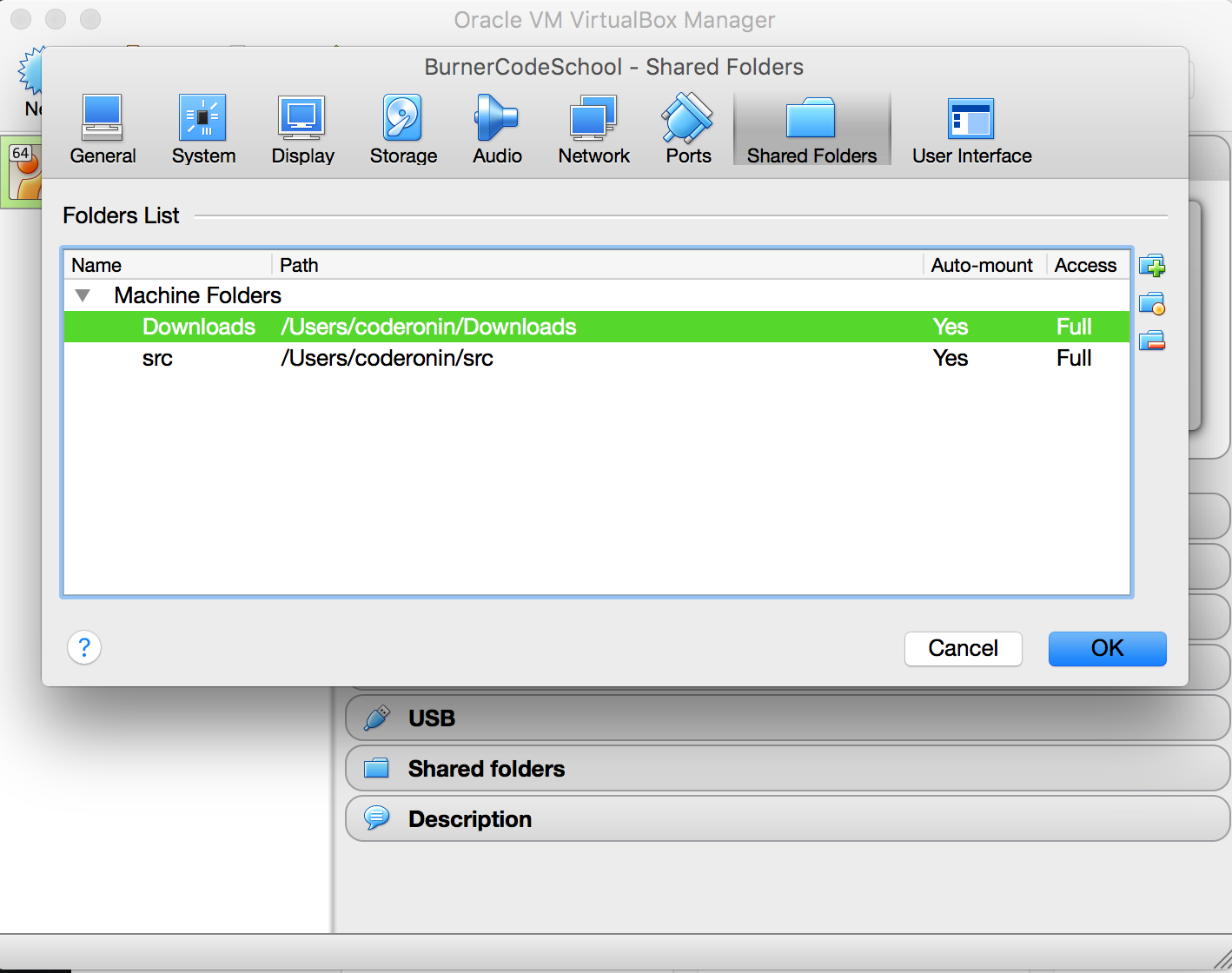Select the src shared folder row

[597, 358]
